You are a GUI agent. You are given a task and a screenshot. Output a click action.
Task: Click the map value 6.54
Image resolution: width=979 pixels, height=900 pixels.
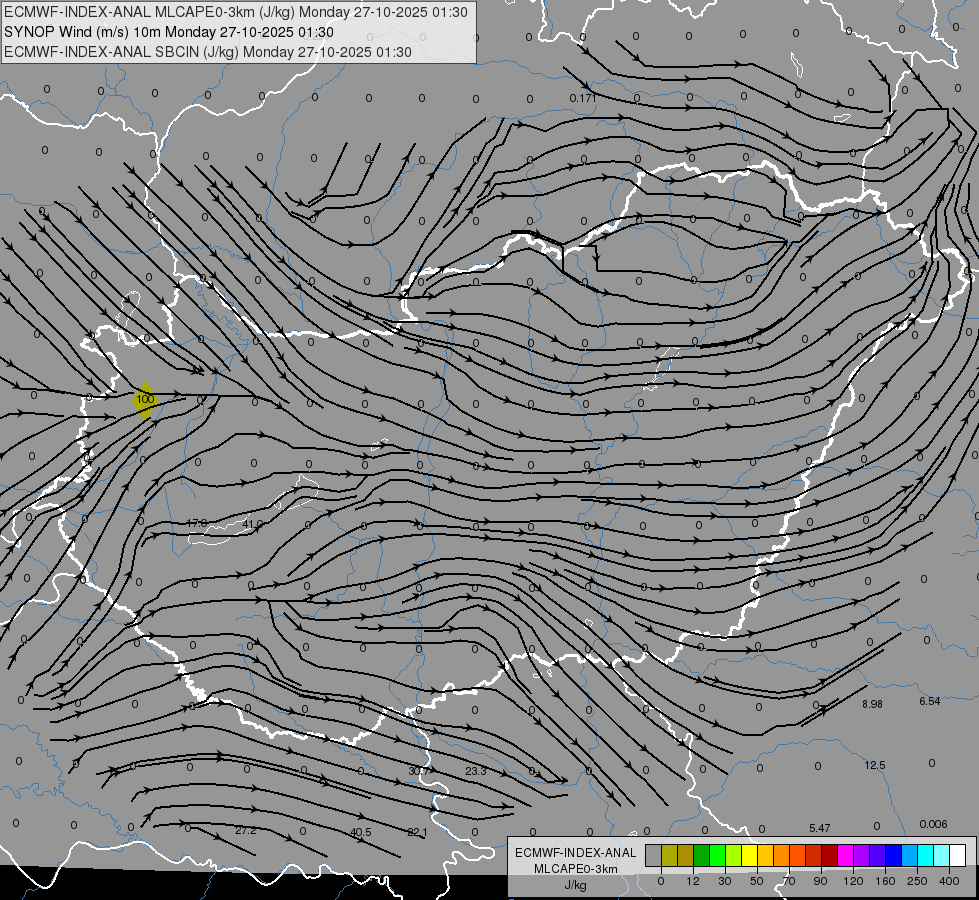[930, 701]
